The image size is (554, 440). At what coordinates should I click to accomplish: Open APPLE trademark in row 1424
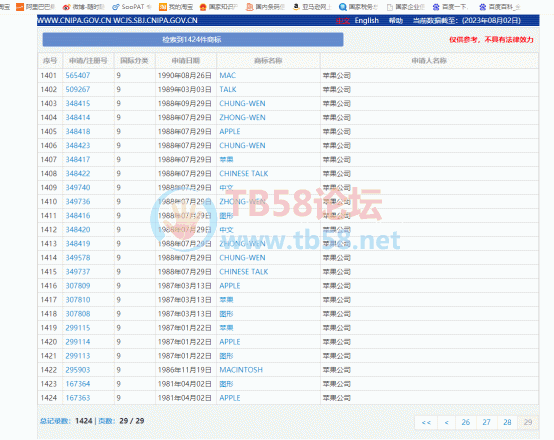[230, 398]
